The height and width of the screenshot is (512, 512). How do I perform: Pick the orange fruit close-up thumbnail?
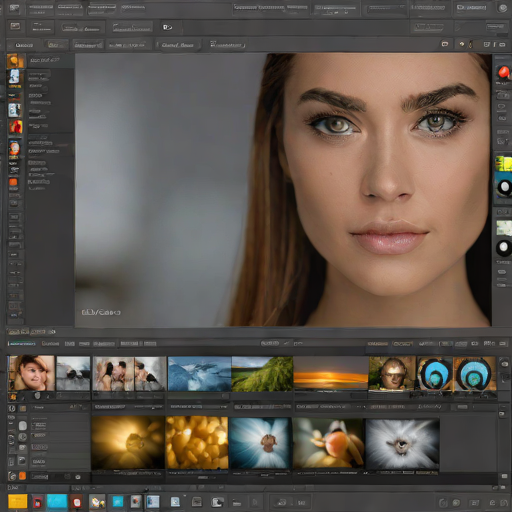pos(328,443)
